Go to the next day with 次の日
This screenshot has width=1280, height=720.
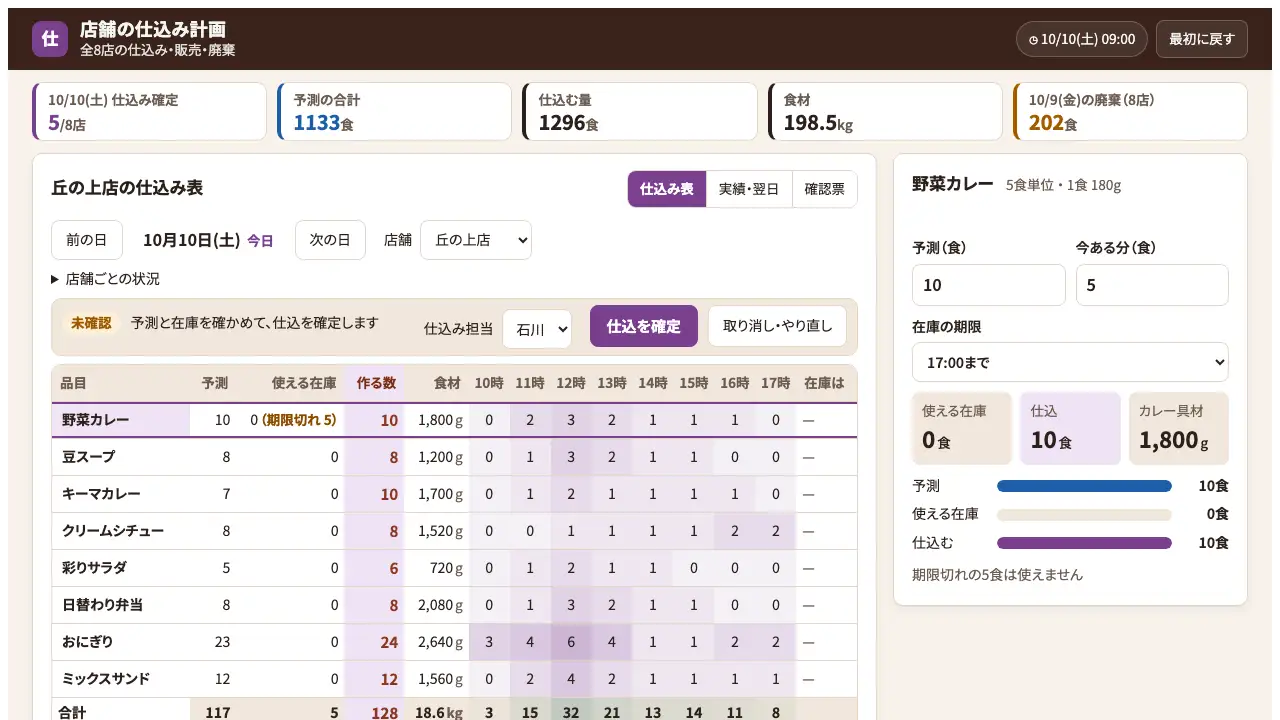(x=330, y=240)
